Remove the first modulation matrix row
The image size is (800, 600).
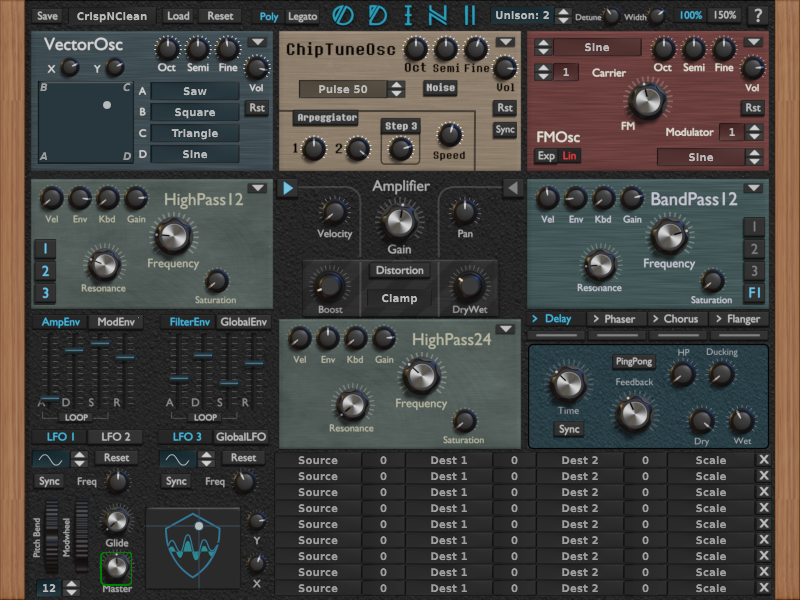pyautogui.click(x=764, y=460)
